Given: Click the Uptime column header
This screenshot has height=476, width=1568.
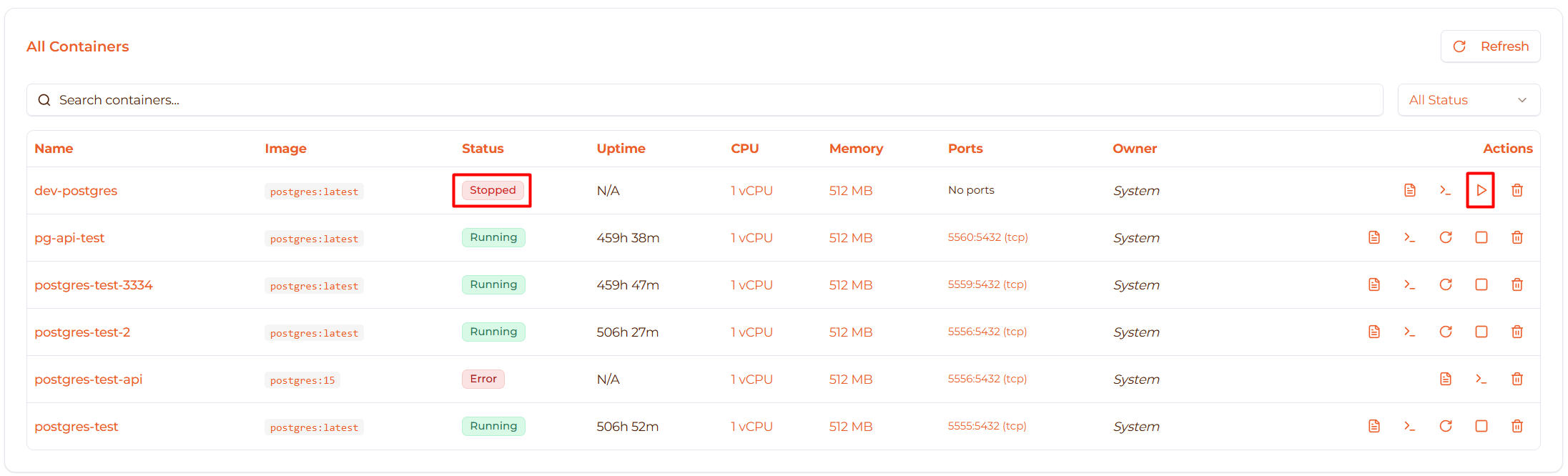Looking at the screenshot, I should click(x=621, y=149).
